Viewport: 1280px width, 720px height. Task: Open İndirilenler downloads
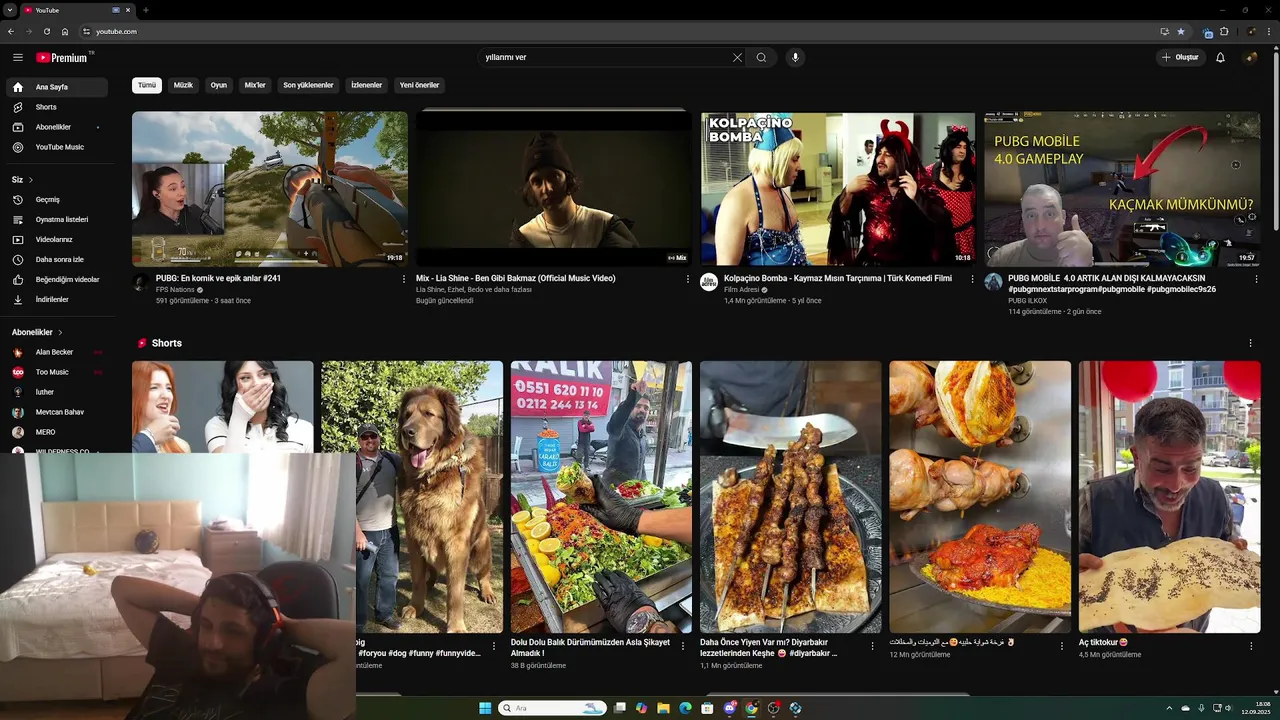(x=58, y=299)
